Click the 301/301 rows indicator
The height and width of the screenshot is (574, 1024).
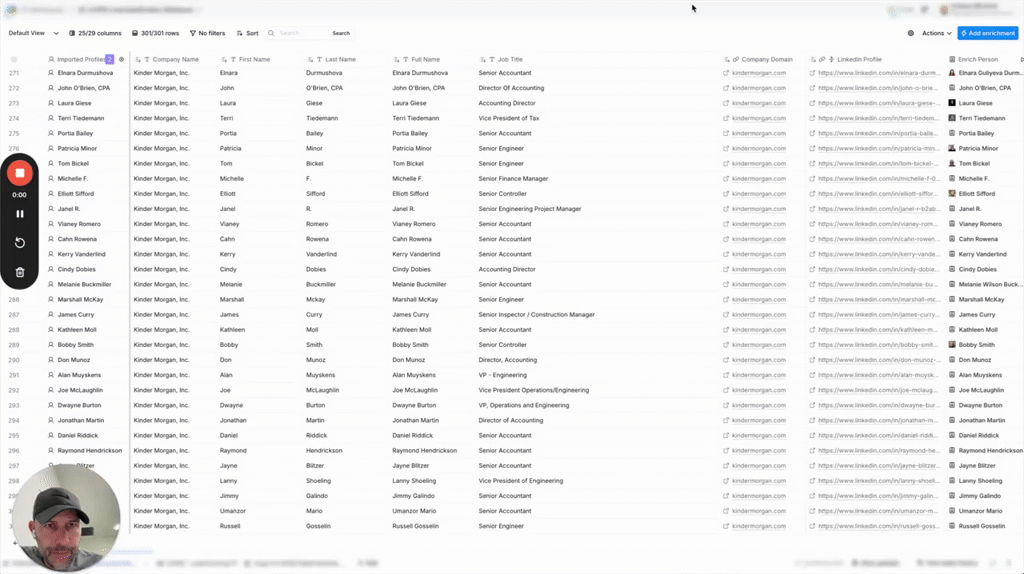[x=155, y=33]
